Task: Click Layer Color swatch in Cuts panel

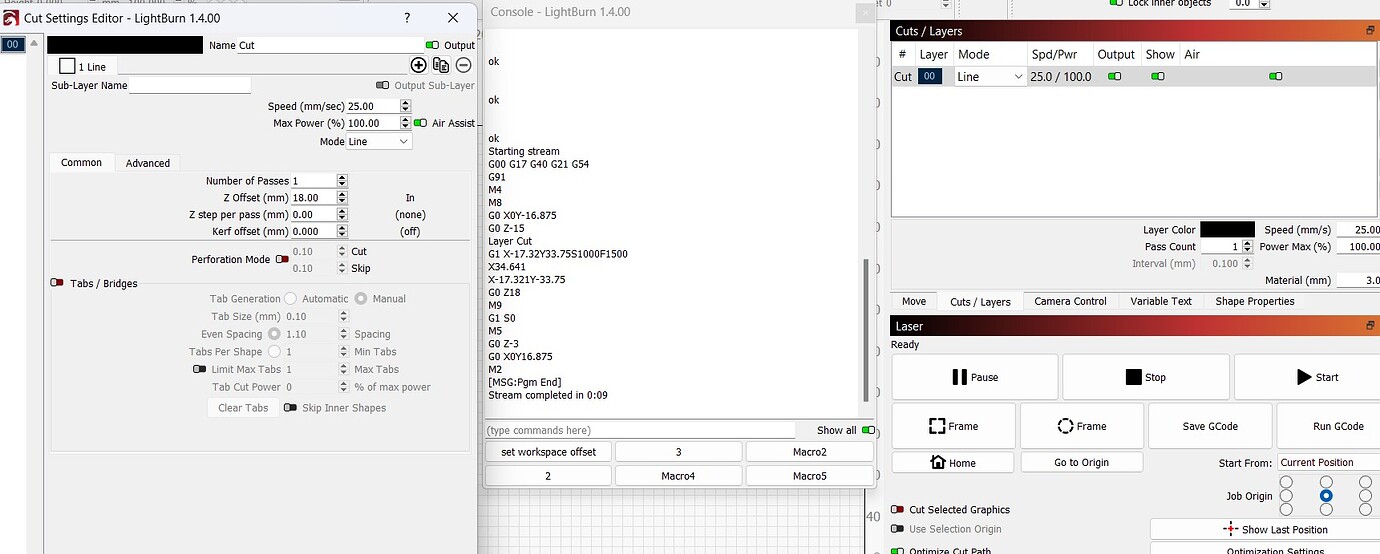Action: [x=1227, y=230]
